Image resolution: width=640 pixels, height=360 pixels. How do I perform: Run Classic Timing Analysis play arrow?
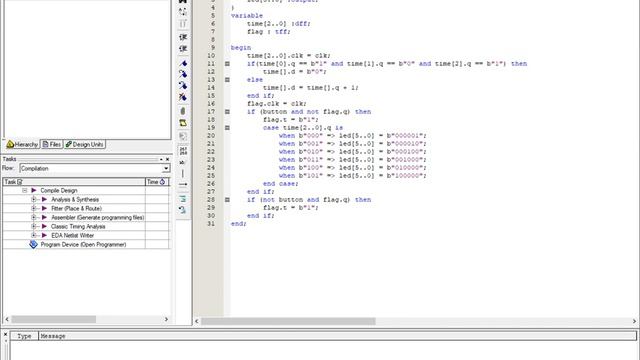tap(44, 226)
